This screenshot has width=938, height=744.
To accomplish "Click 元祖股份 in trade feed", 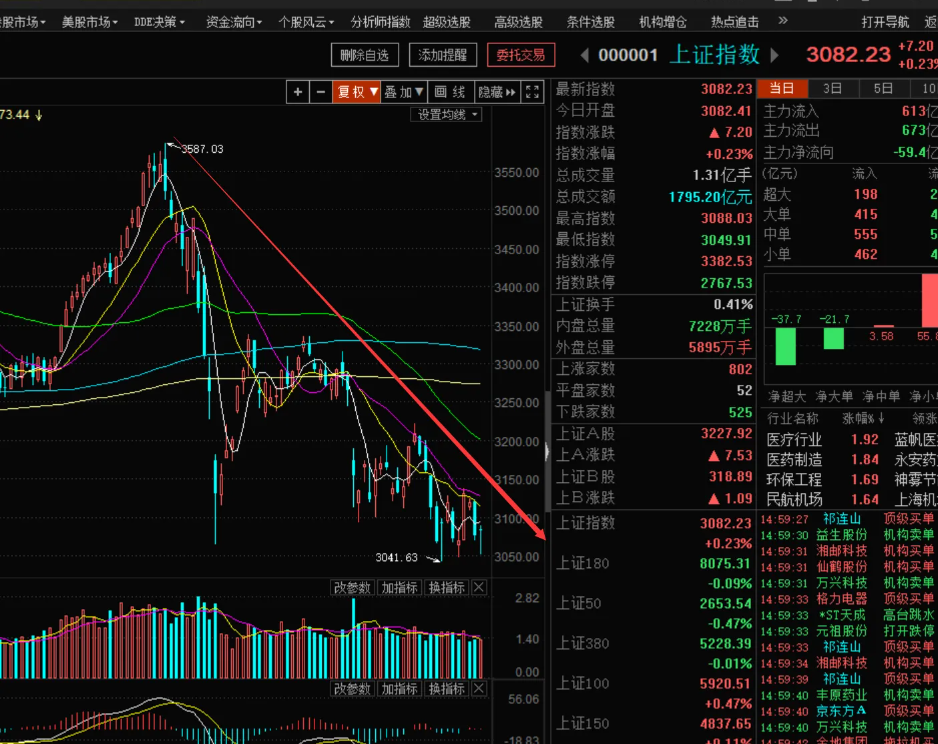I will (841, 632).
